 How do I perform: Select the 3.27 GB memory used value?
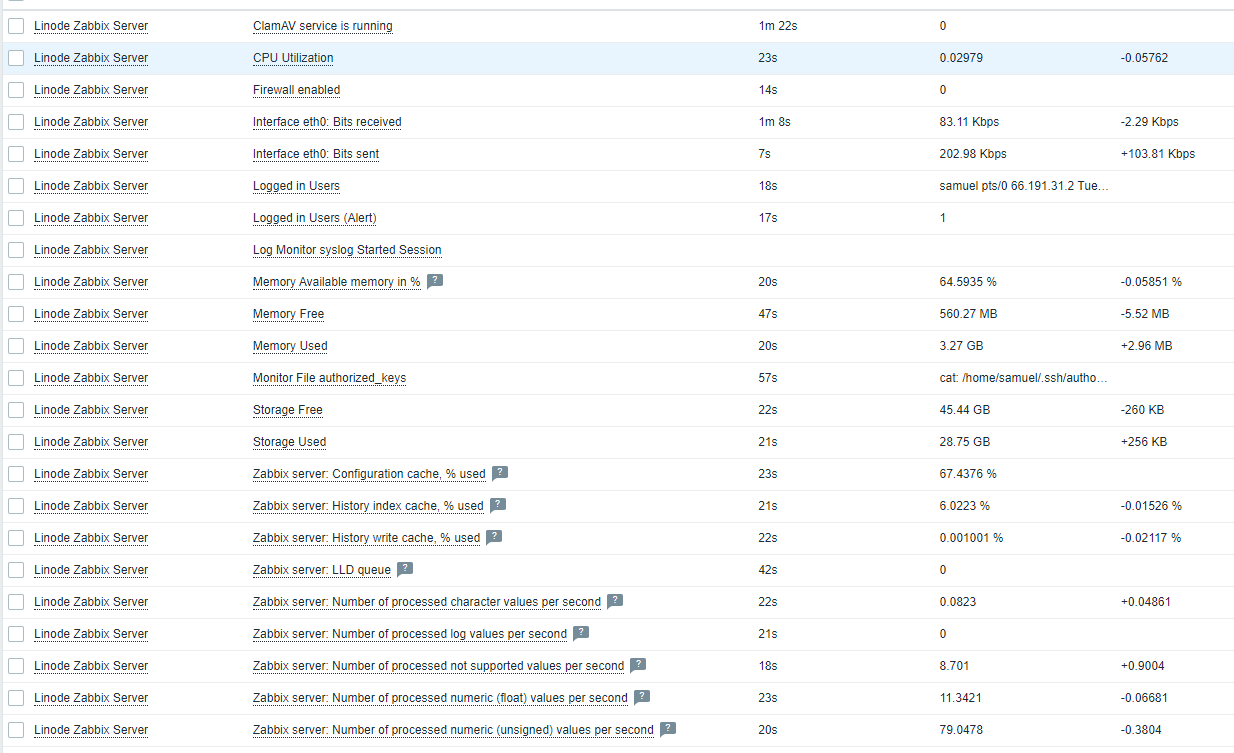[x=961, y=346]
